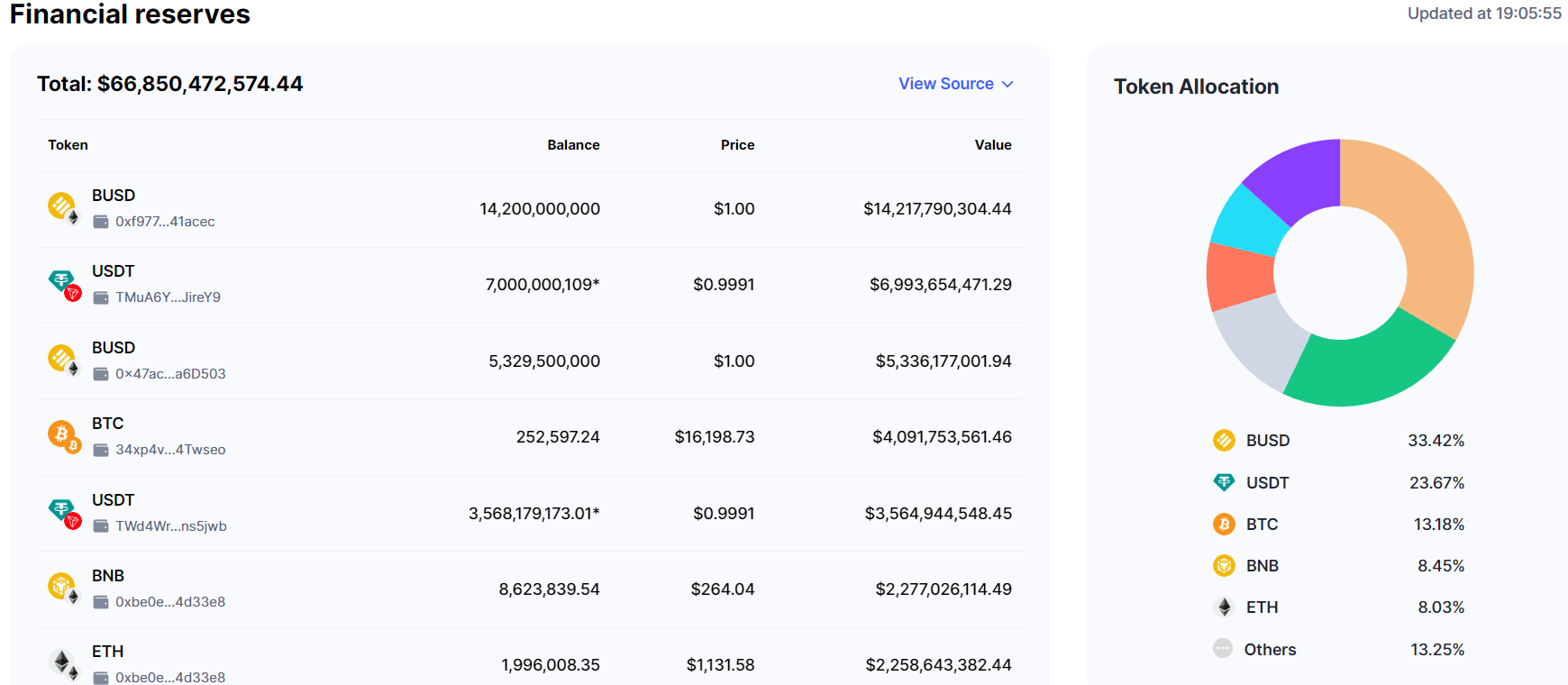1568x685 pixels.
Task: Click the Value column header
Action: tap(993, 145)
